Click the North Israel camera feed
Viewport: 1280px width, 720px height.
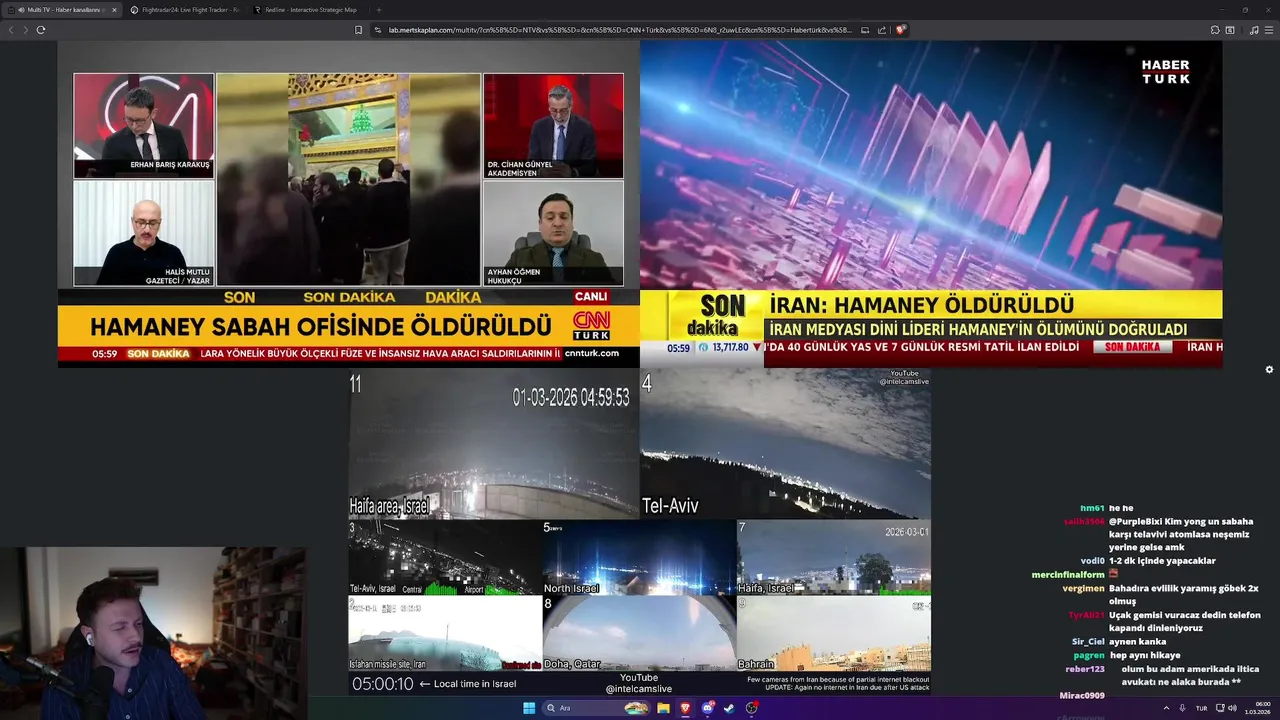[x=639, y=557]
